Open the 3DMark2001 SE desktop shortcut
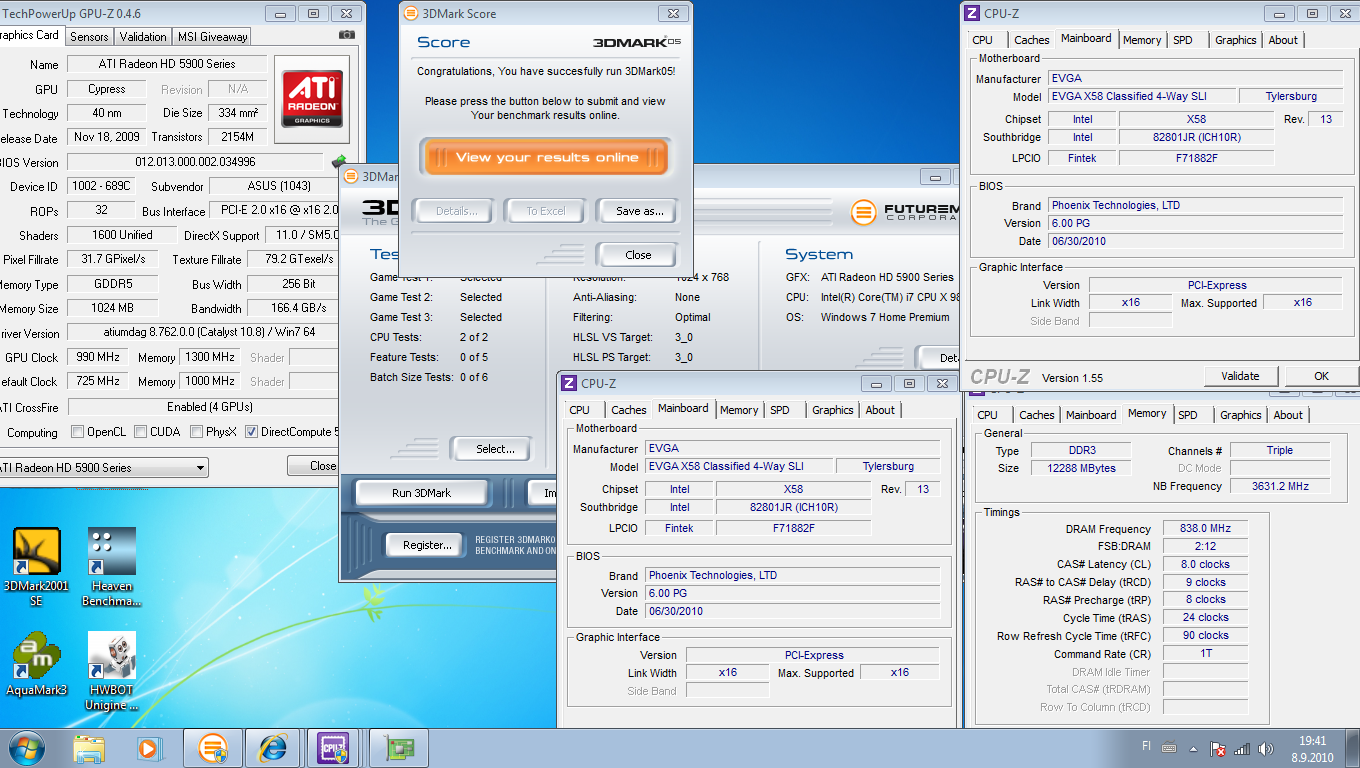Screen dimensions: 1360x768 point(37,567)
